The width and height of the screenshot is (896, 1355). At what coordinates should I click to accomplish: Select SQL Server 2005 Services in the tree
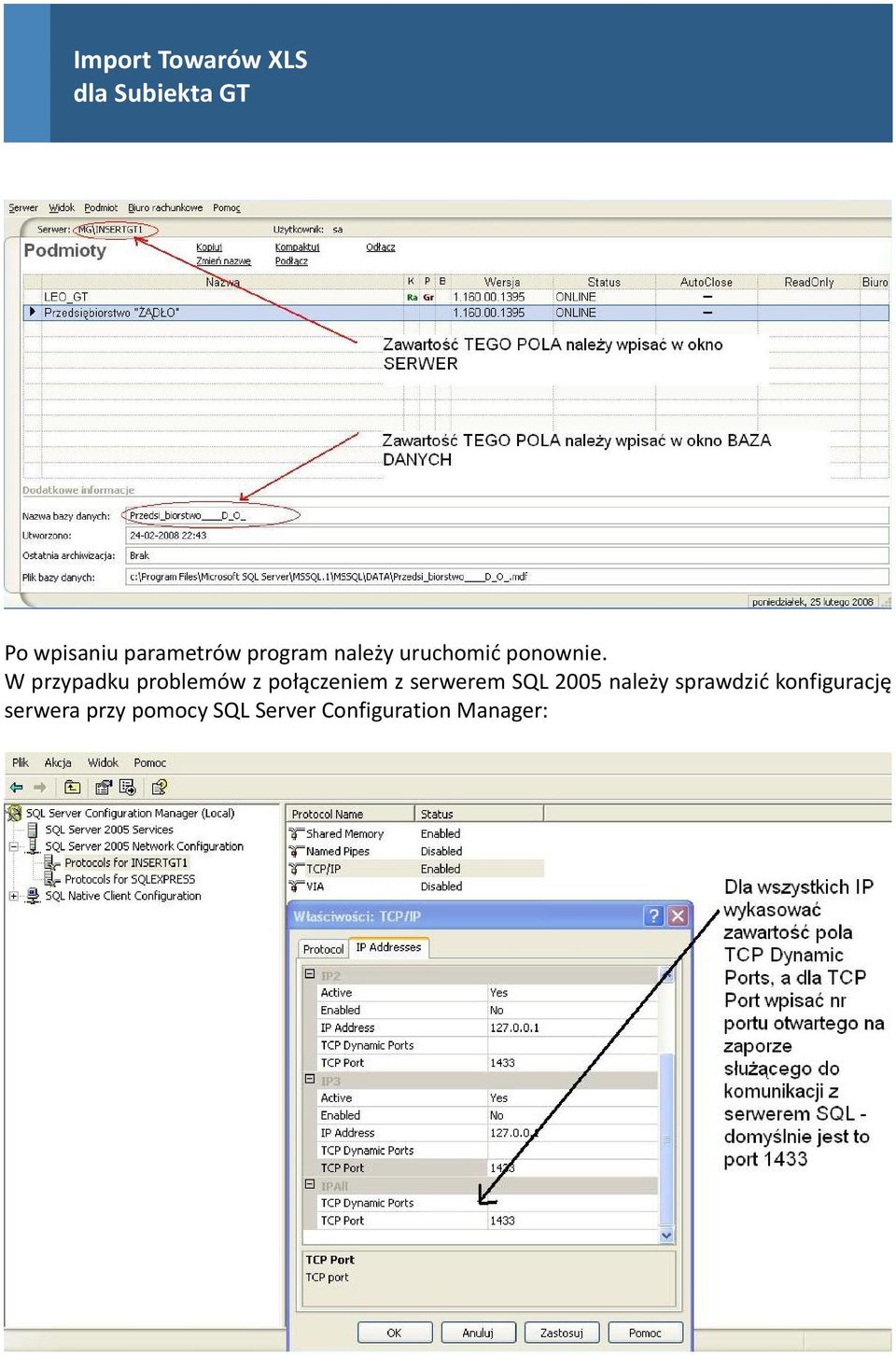(x=109, y=830)
